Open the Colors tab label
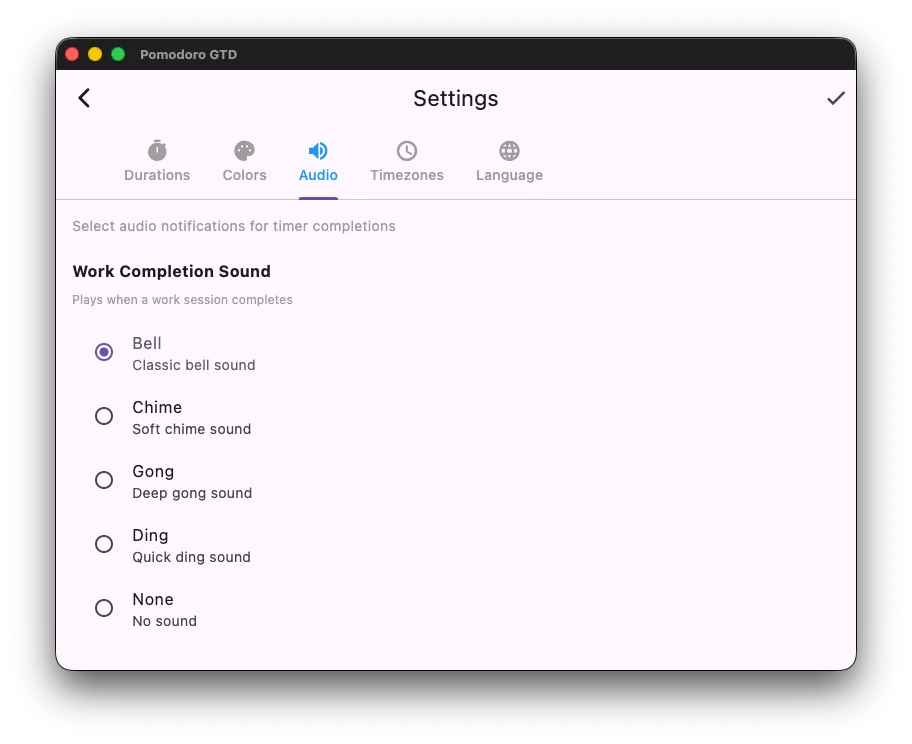 point(244,175)
